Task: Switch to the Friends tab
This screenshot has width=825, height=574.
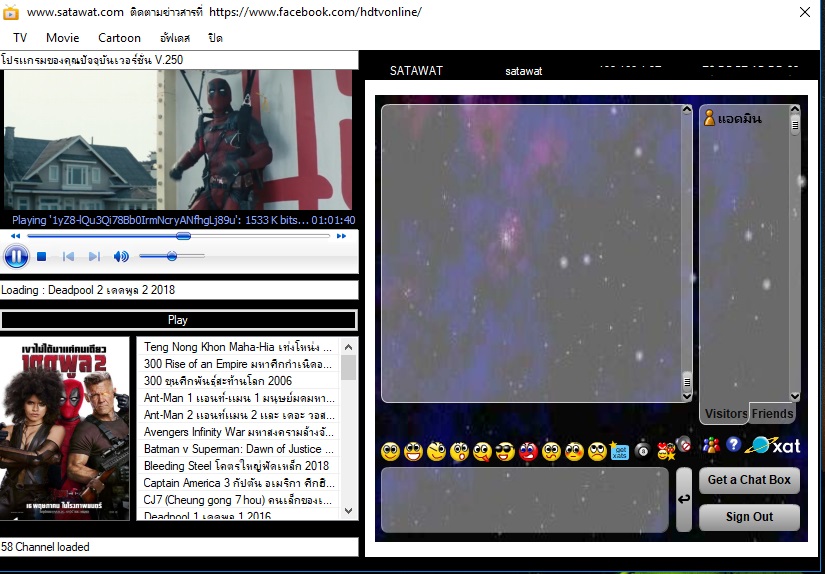Action: (x=772, y=414)
